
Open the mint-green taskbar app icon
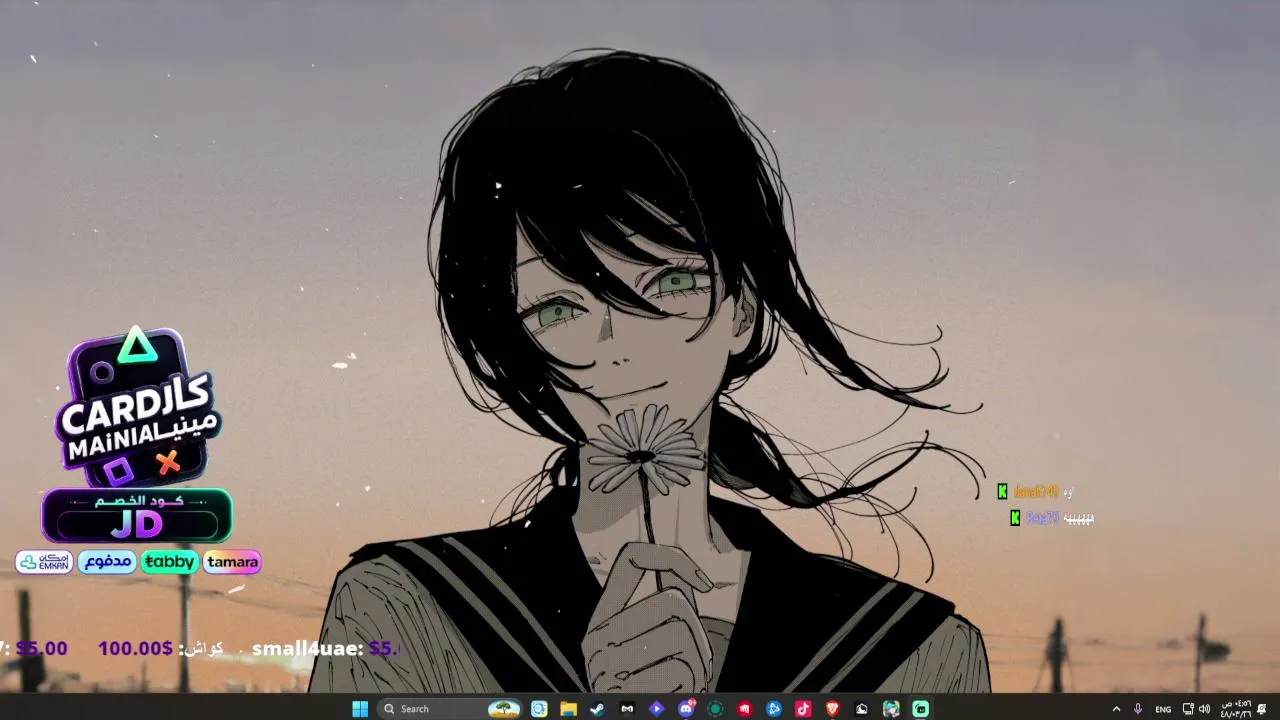(920, 709)
